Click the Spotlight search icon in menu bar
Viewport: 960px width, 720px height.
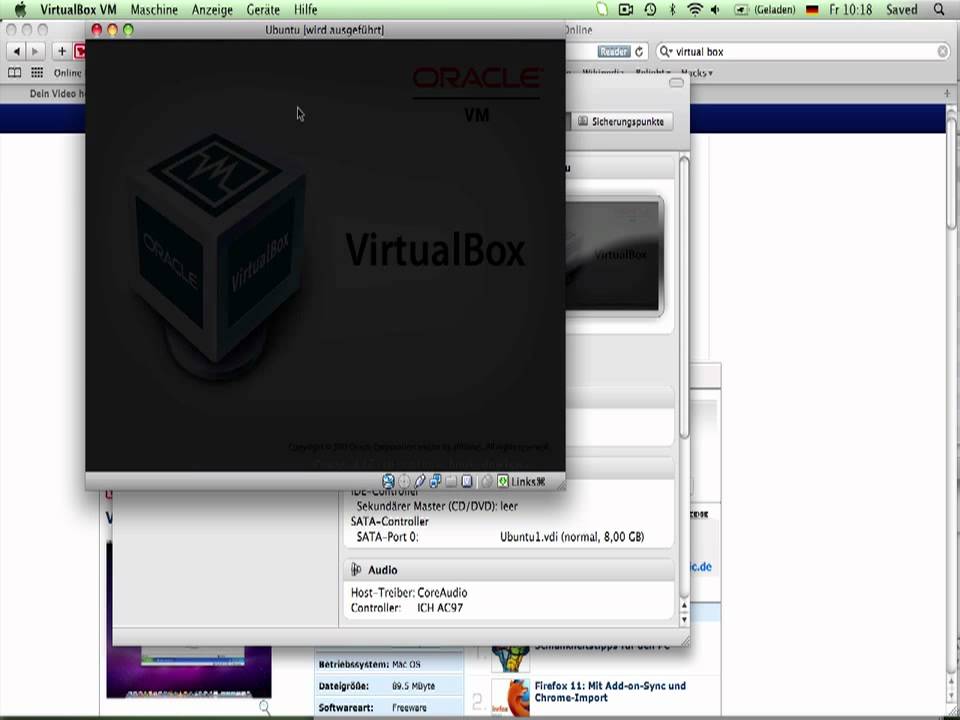coord(939,10)
